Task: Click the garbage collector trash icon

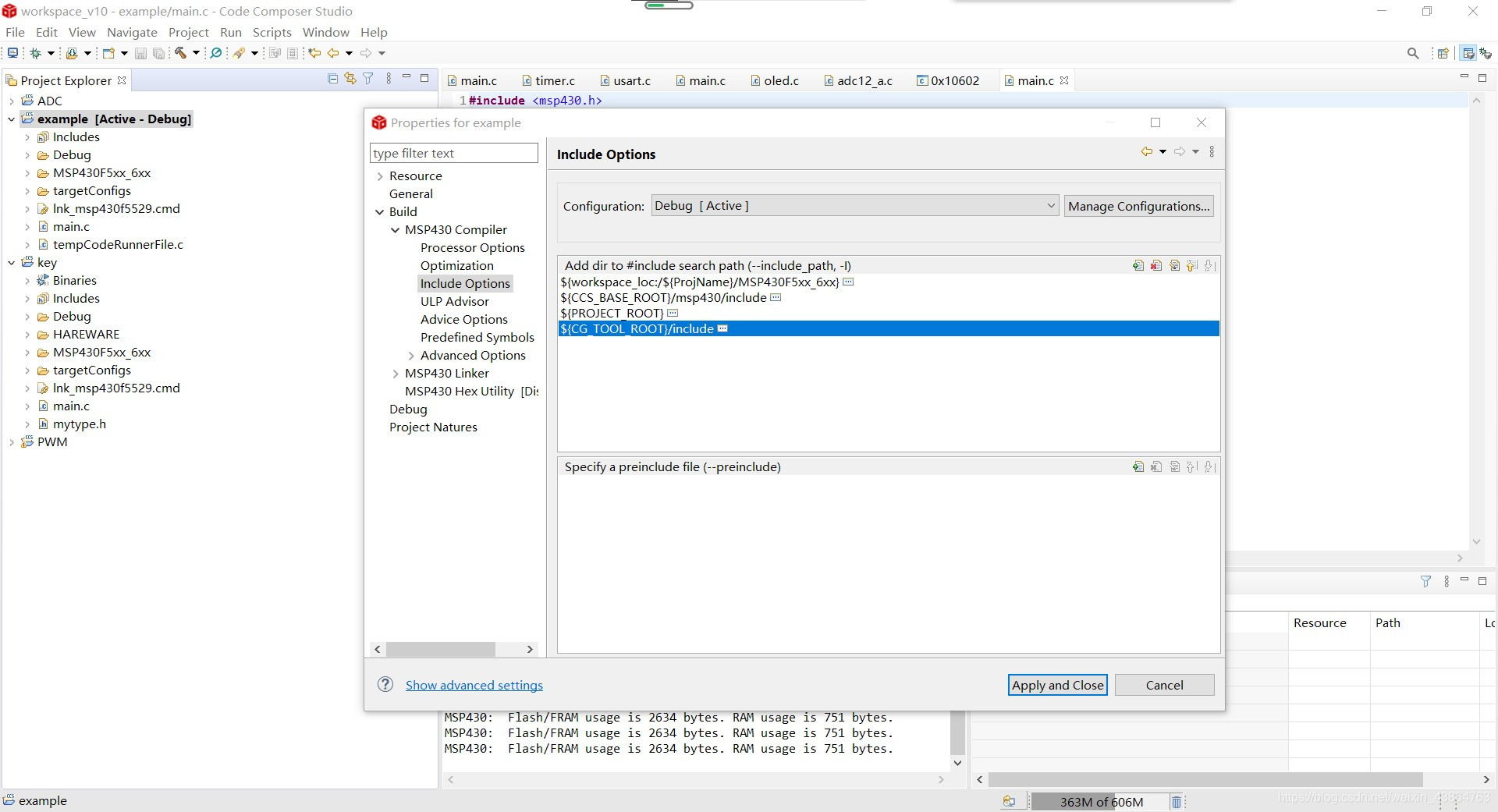Action: point(1177,801)
